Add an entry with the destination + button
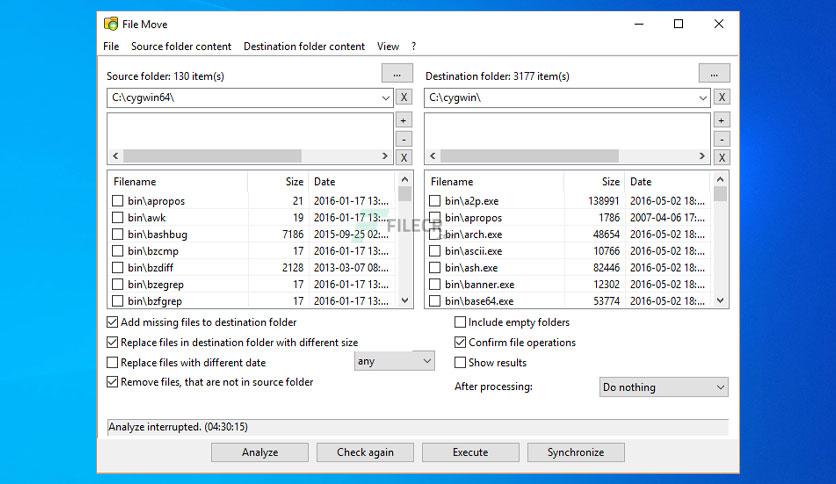Screen dimensions: 836x484 (x=721, y=120)
